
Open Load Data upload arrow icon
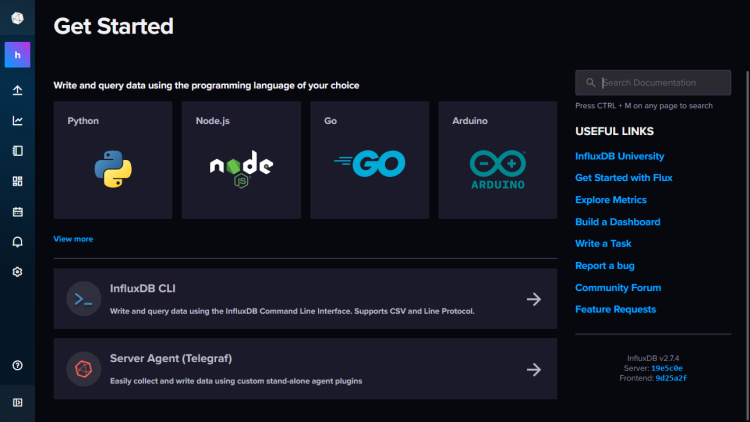pyautogui.click(x=17, y=90)
